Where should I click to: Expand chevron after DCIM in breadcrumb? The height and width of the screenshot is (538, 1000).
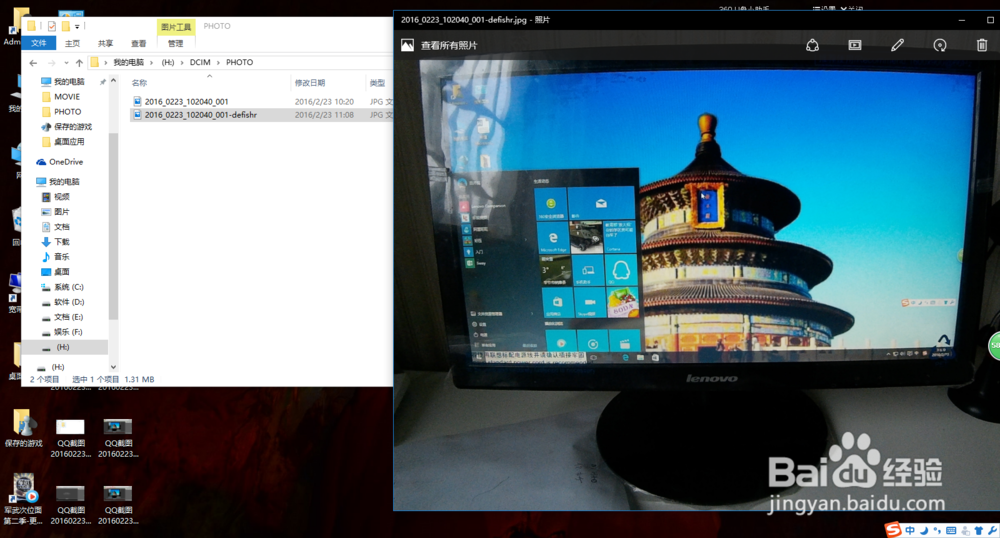(218, 62)
